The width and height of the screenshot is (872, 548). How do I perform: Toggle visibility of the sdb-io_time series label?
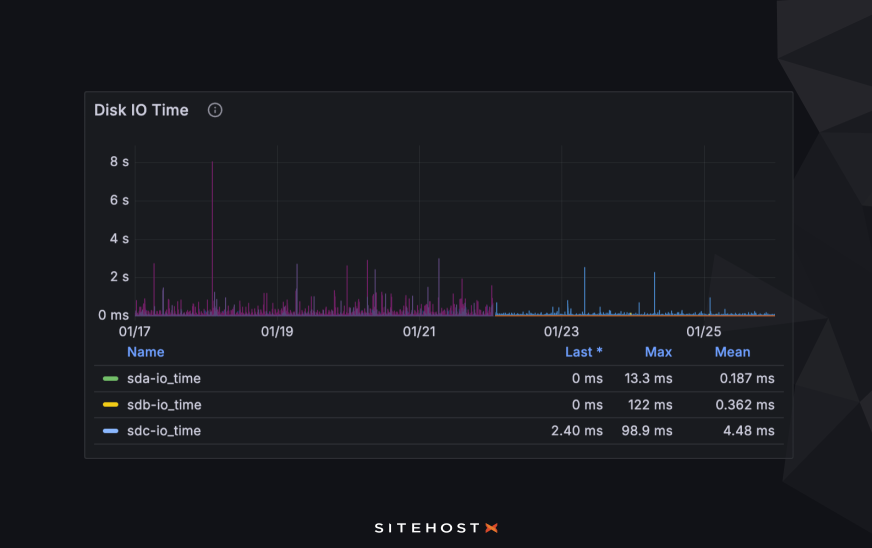164,405
